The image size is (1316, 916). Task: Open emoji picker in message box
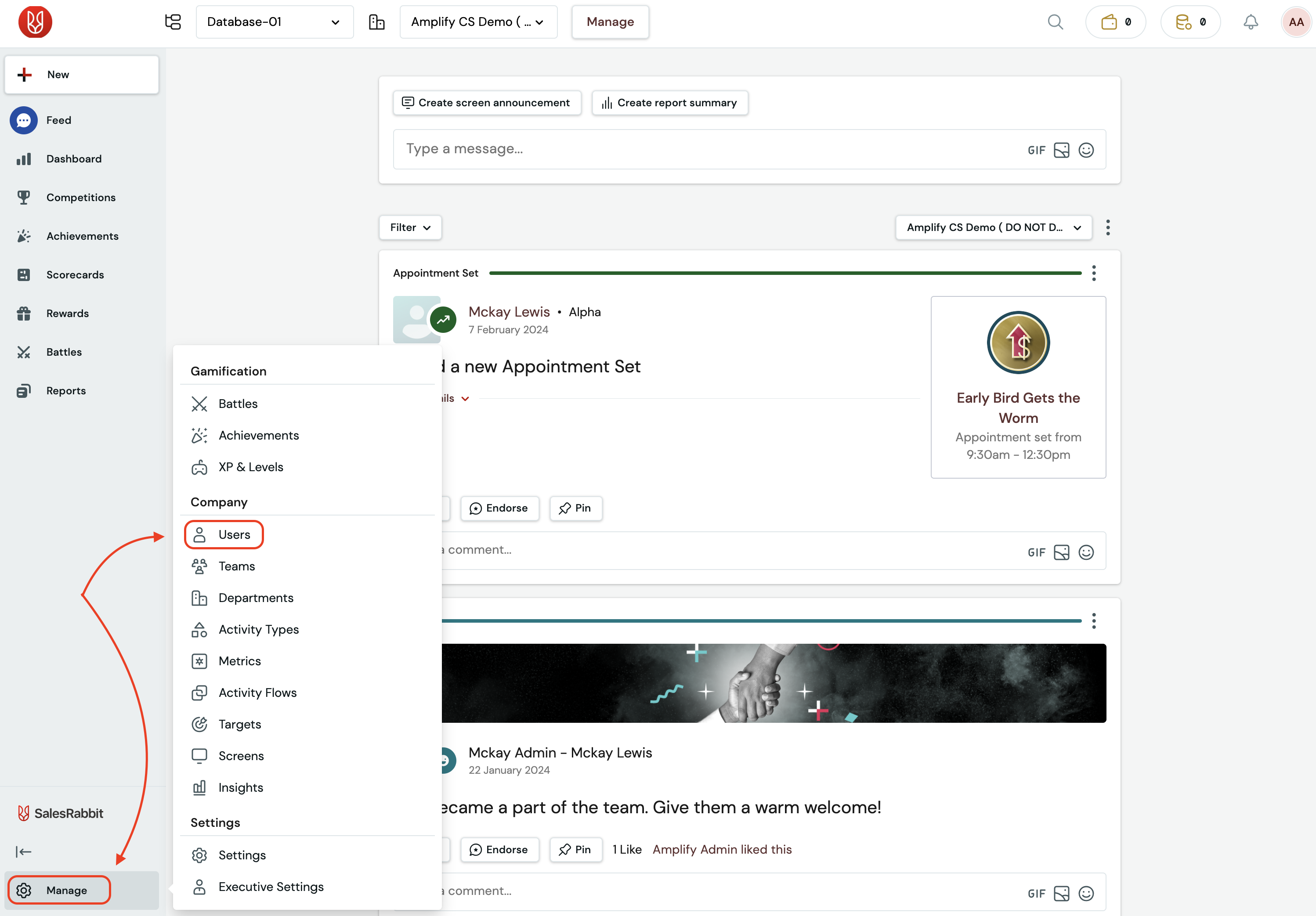(1086, 150)
